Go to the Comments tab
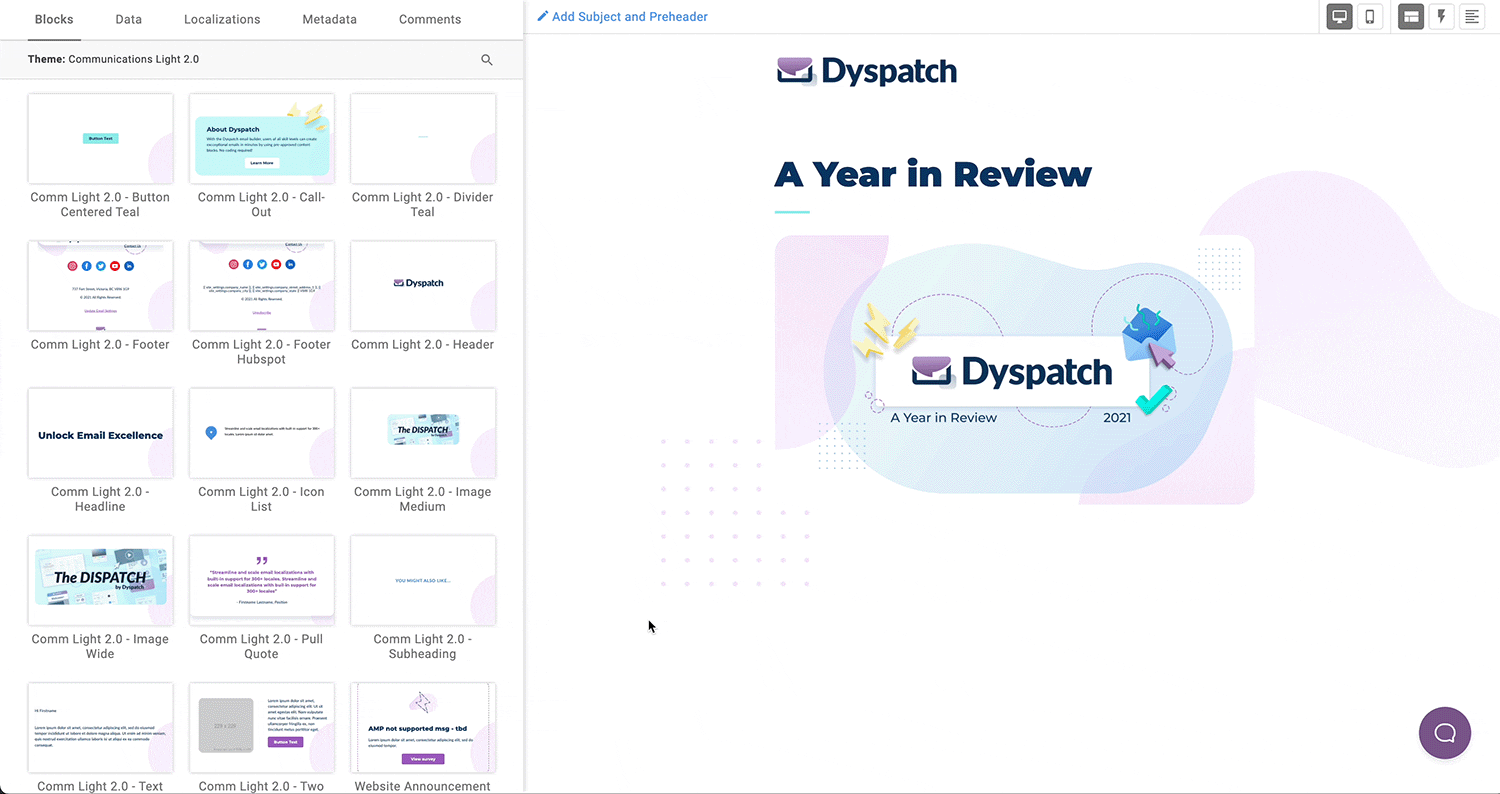Screen dimensions: 1500x794 (430, 19)
